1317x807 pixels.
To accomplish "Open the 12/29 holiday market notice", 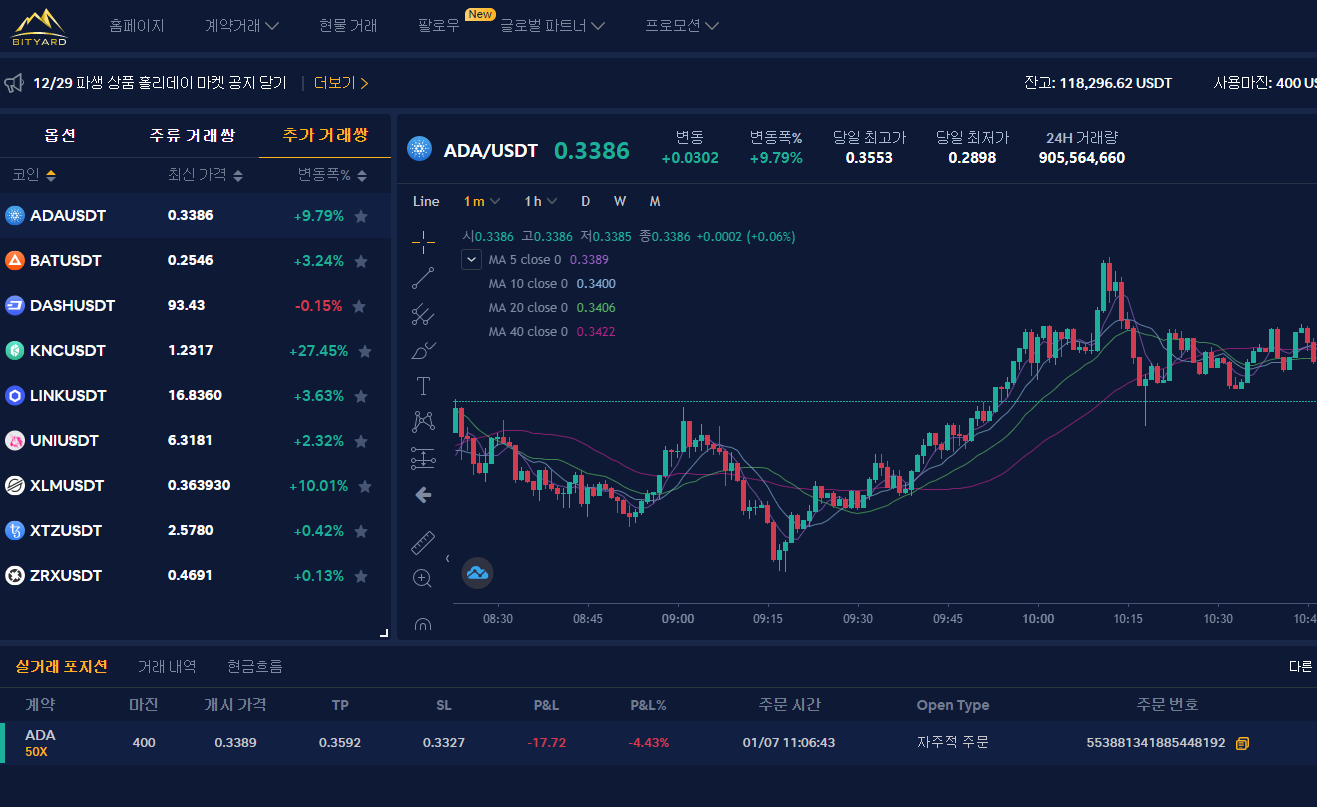I will click(x=160, y=83).
